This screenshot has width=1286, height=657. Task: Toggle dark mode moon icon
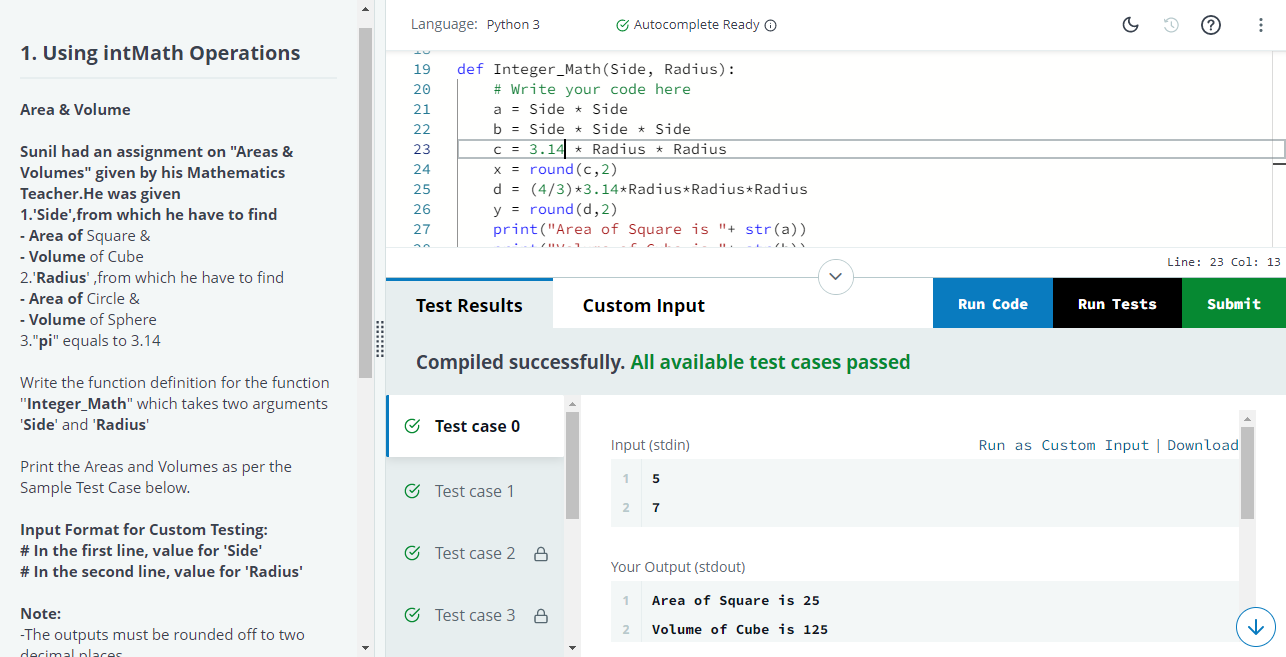pyautogui.click(x=1131, y=25)
